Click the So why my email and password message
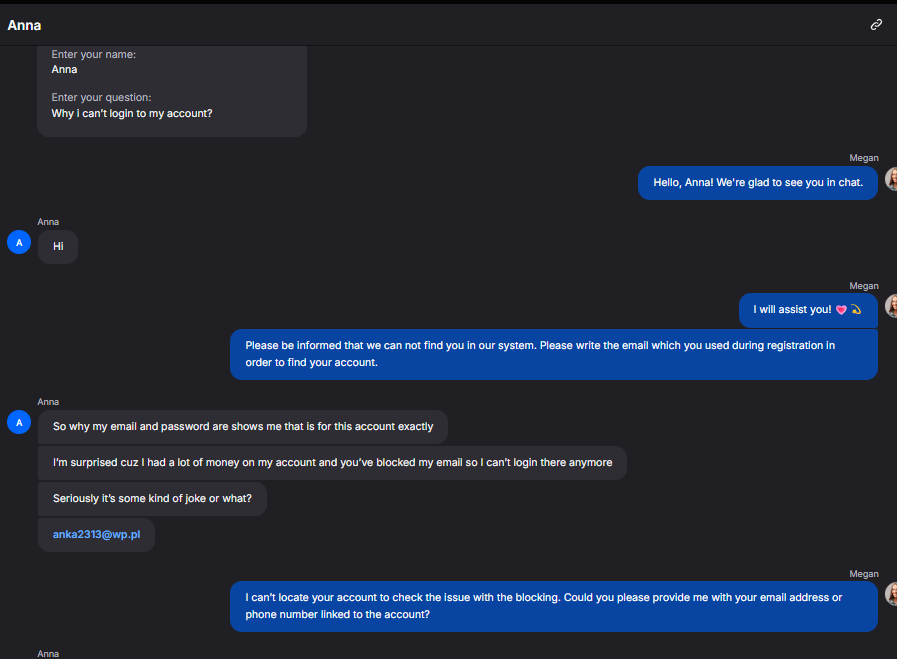 click(243, 427)
